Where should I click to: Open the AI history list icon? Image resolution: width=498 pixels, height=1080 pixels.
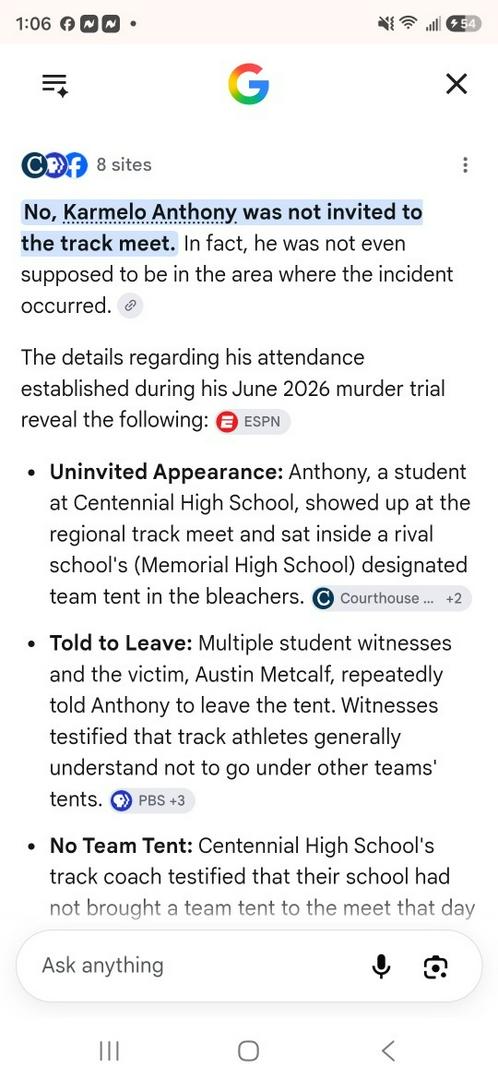click(x=55, y=85)
